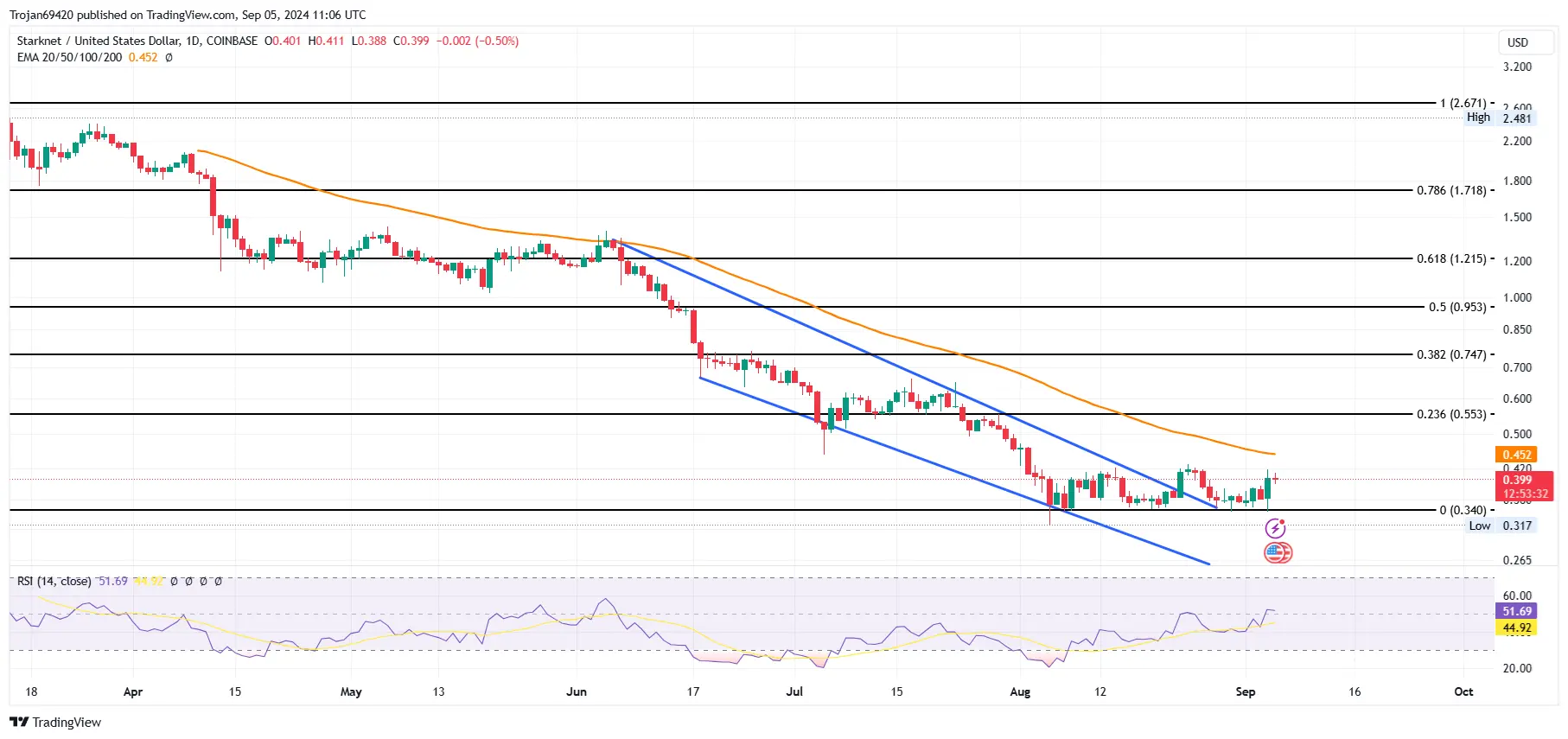
Task: Click the orange 0.452 EMA price label
Action: pyautogui.click(x=1516, y=455)
